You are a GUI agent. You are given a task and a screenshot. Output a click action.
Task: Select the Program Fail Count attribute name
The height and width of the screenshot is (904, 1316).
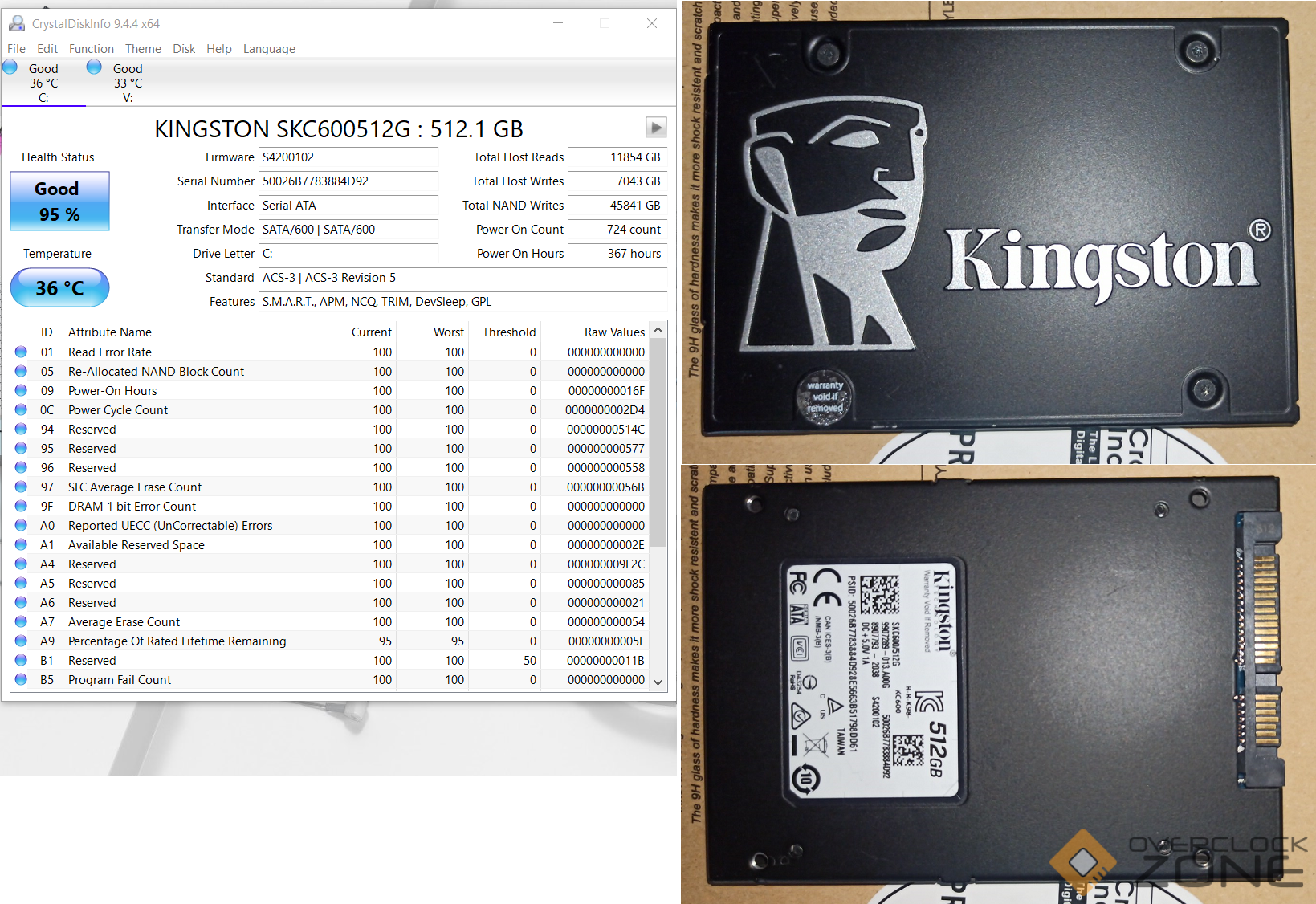point(120,680)
